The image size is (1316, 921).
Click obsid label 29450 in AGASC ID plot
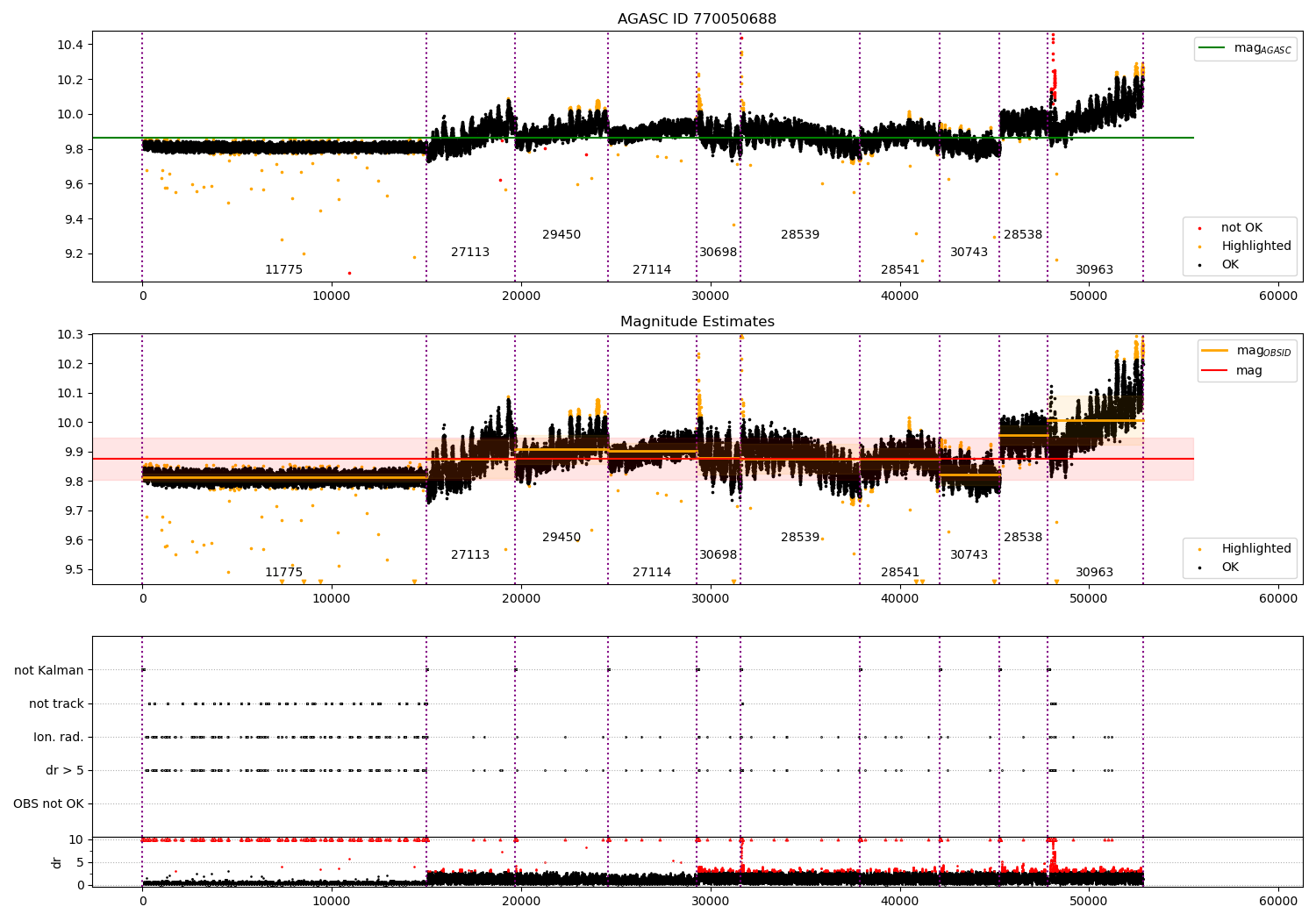(561, 235)
